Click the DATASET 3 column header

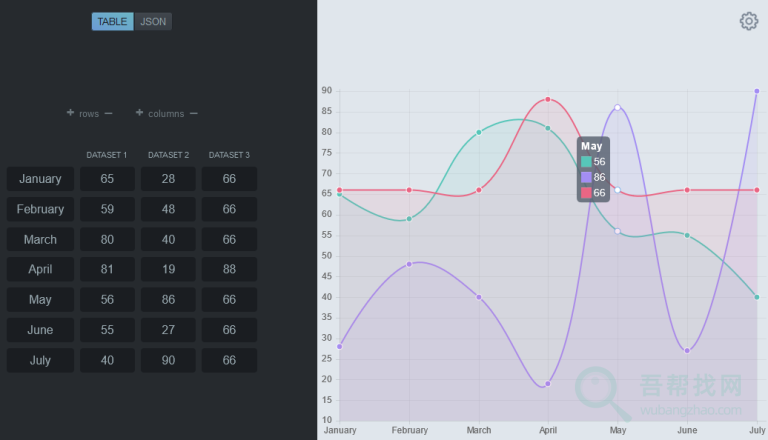point(229,155)
